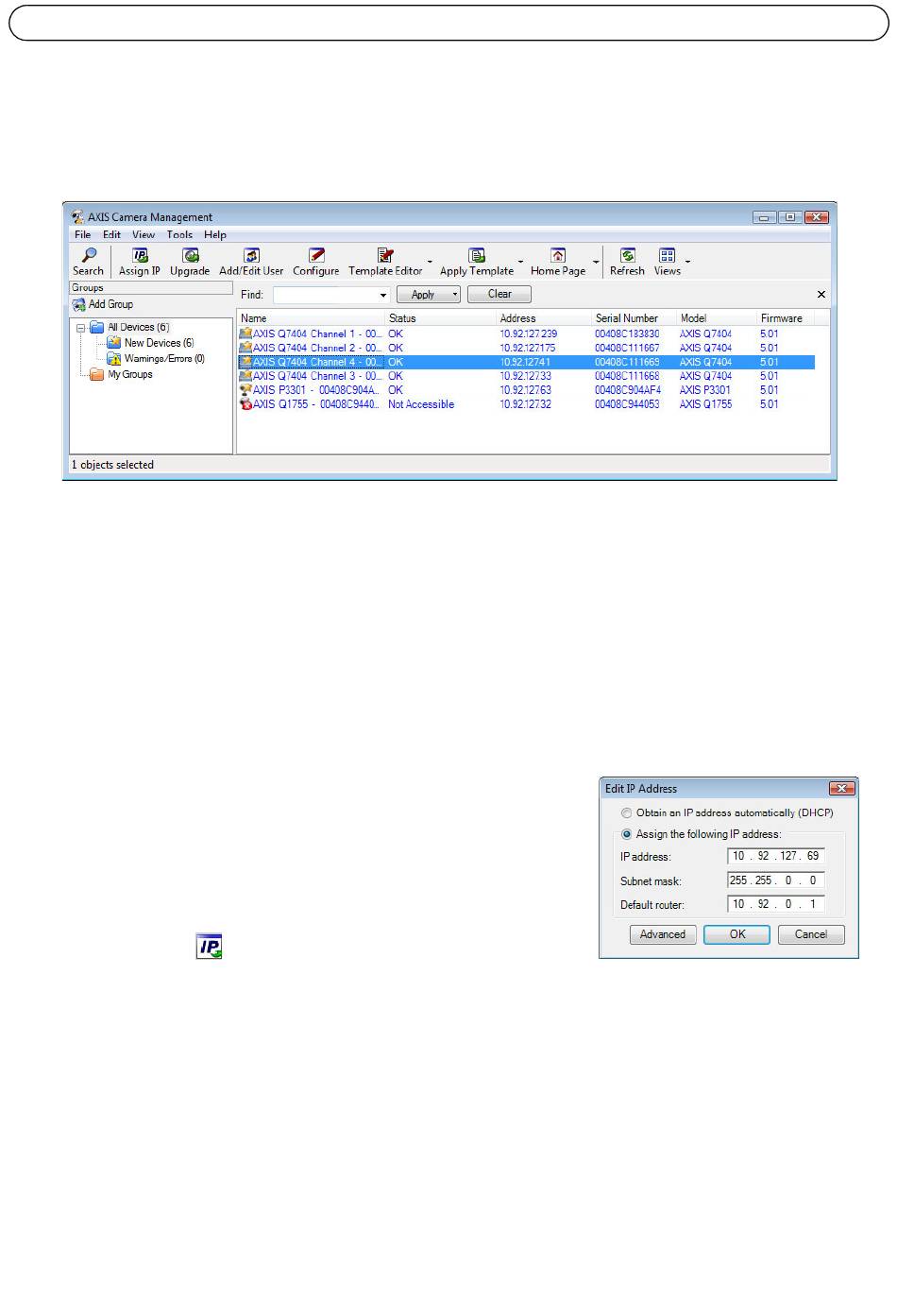The width and height of the screenshot is (897, 1316).
Task: Select address 10.92.127.239 in device list
Action: pos(529,333)
